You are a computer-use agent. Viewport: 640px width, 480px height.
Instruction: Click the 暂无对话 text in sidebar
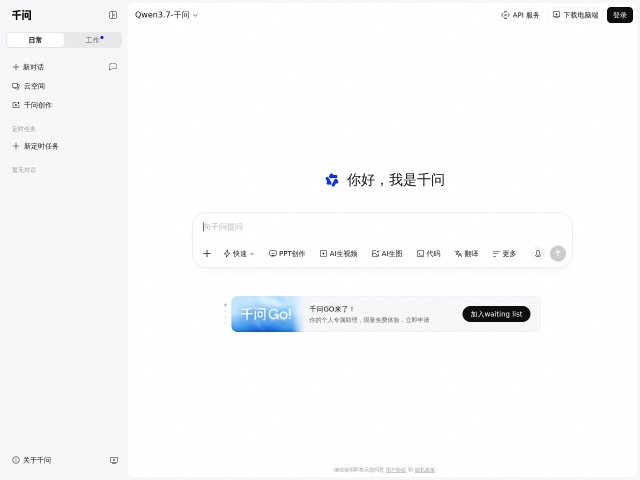24,170
